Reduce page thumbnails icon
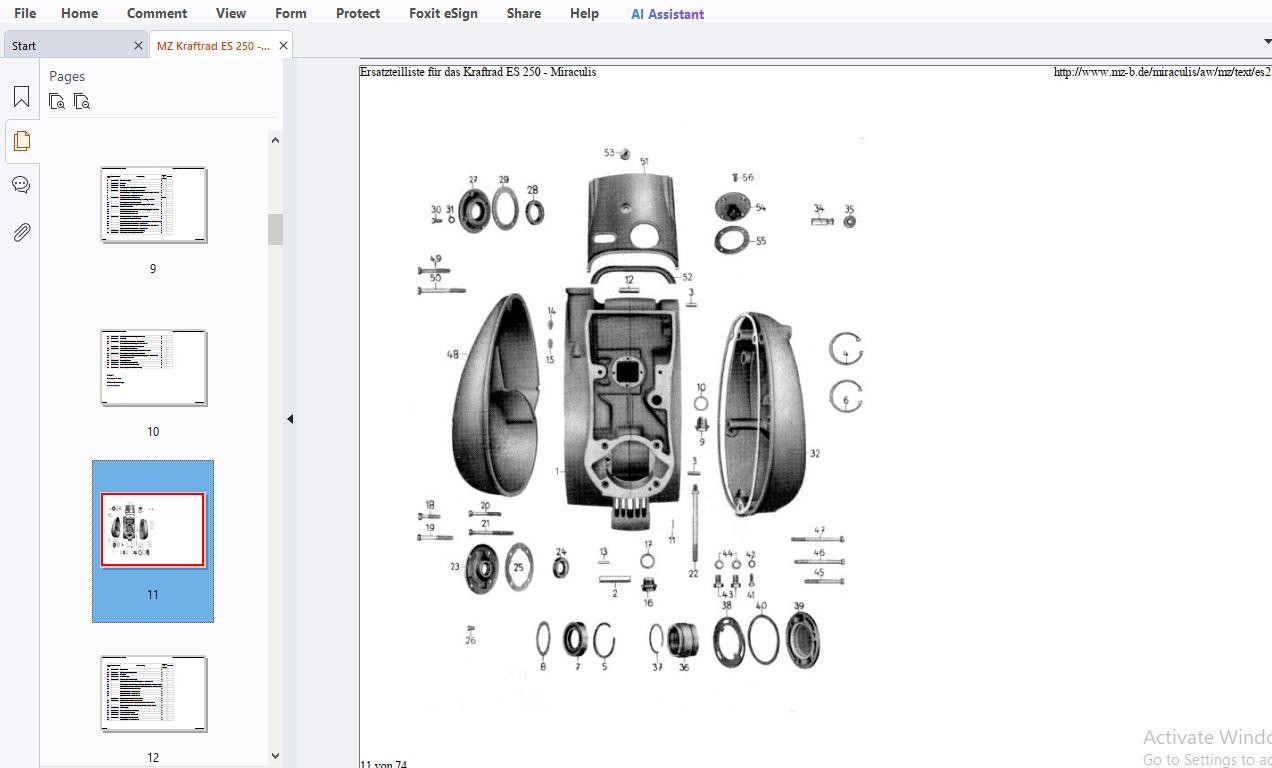This screenshot has height=768, width=1272. 82,101
